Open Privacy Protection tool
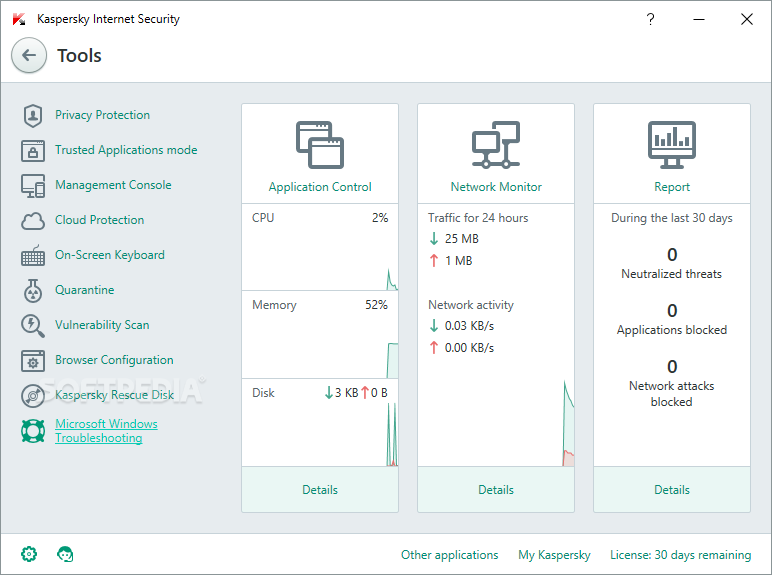This screenshot has width=772, height=575. [102, 115]
